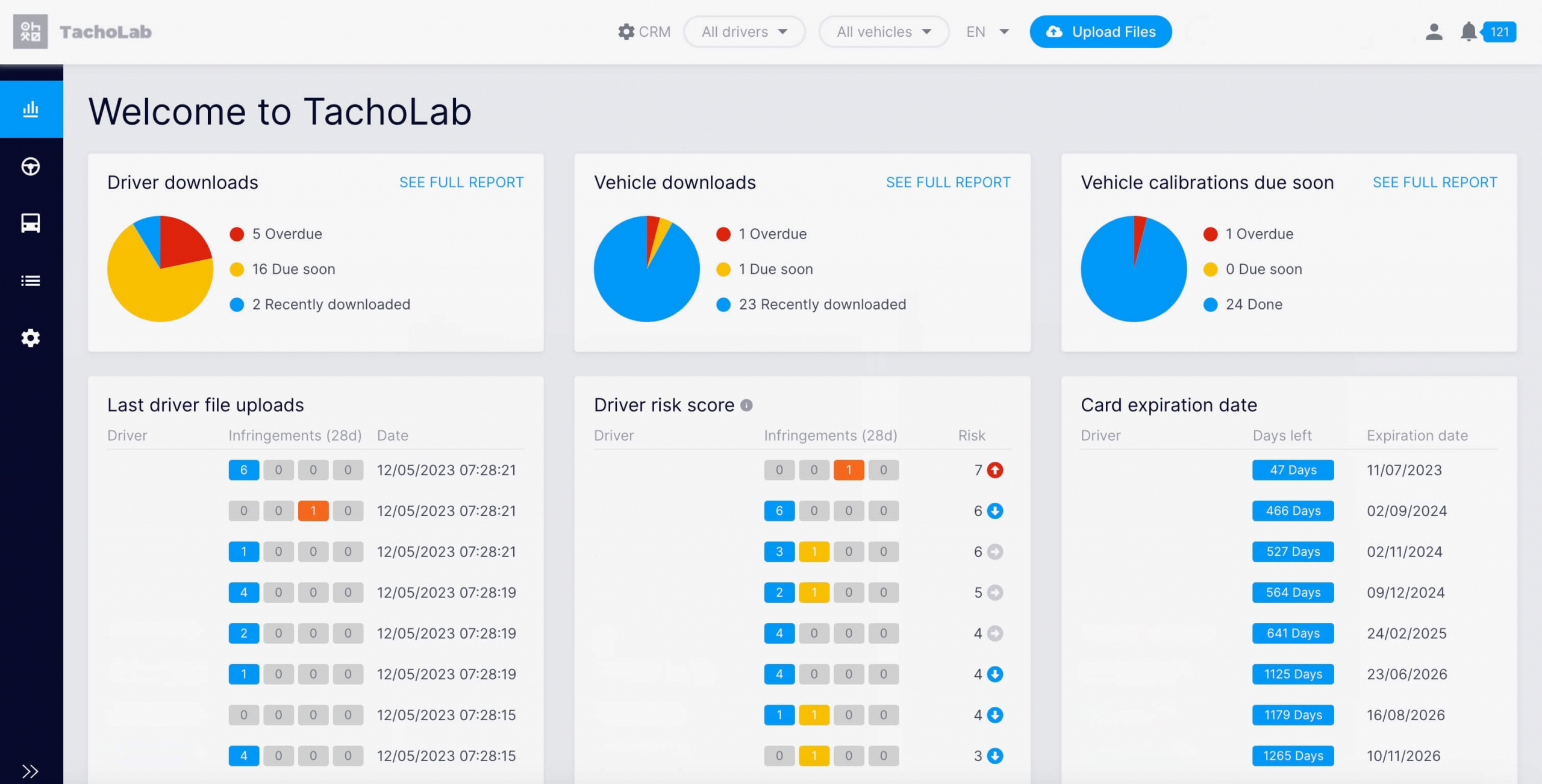Open the user profile icon
This screenshot has width=1542, height=784.
1434,31
